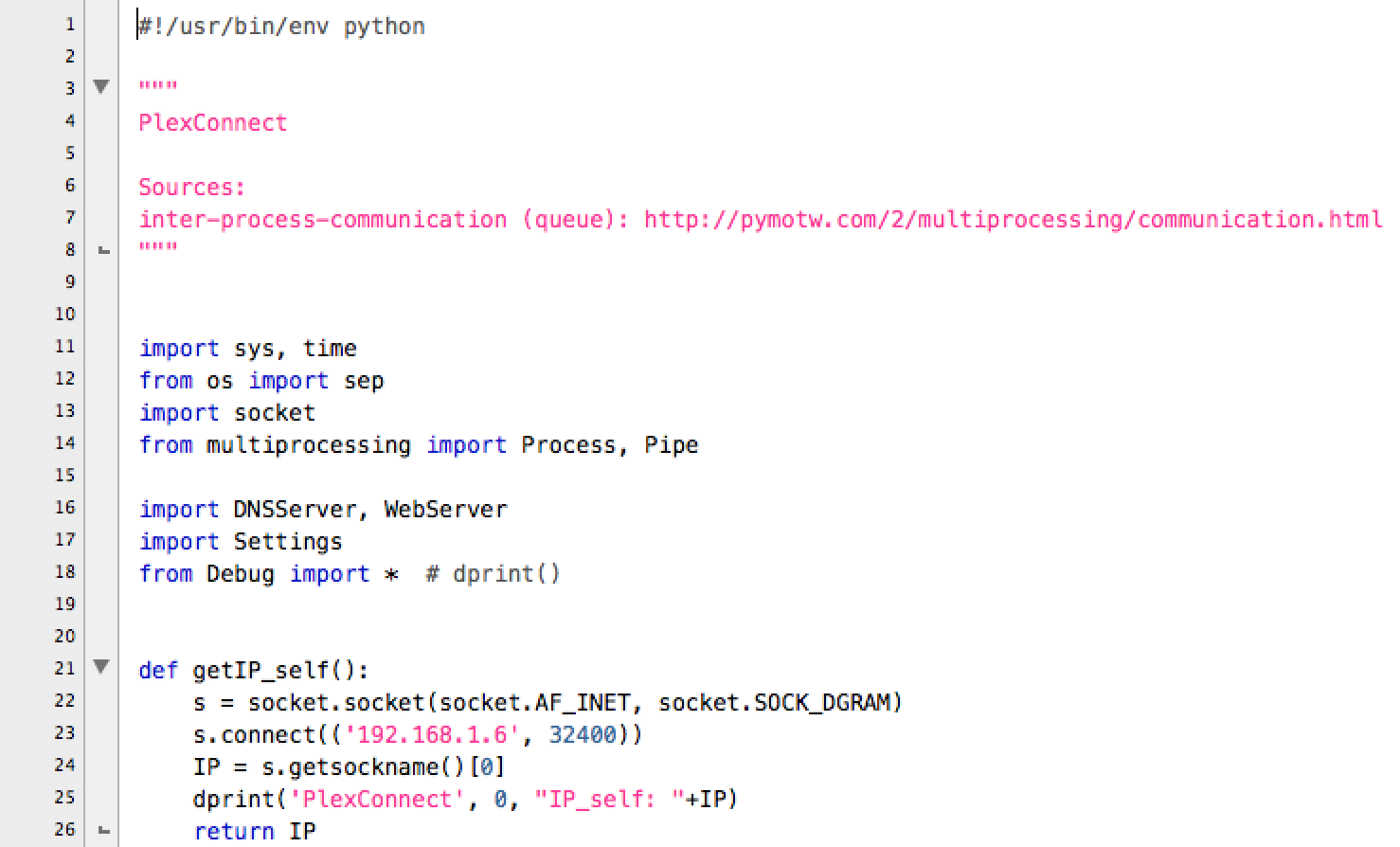Click line number 23 in the gutter

point(64,733)
